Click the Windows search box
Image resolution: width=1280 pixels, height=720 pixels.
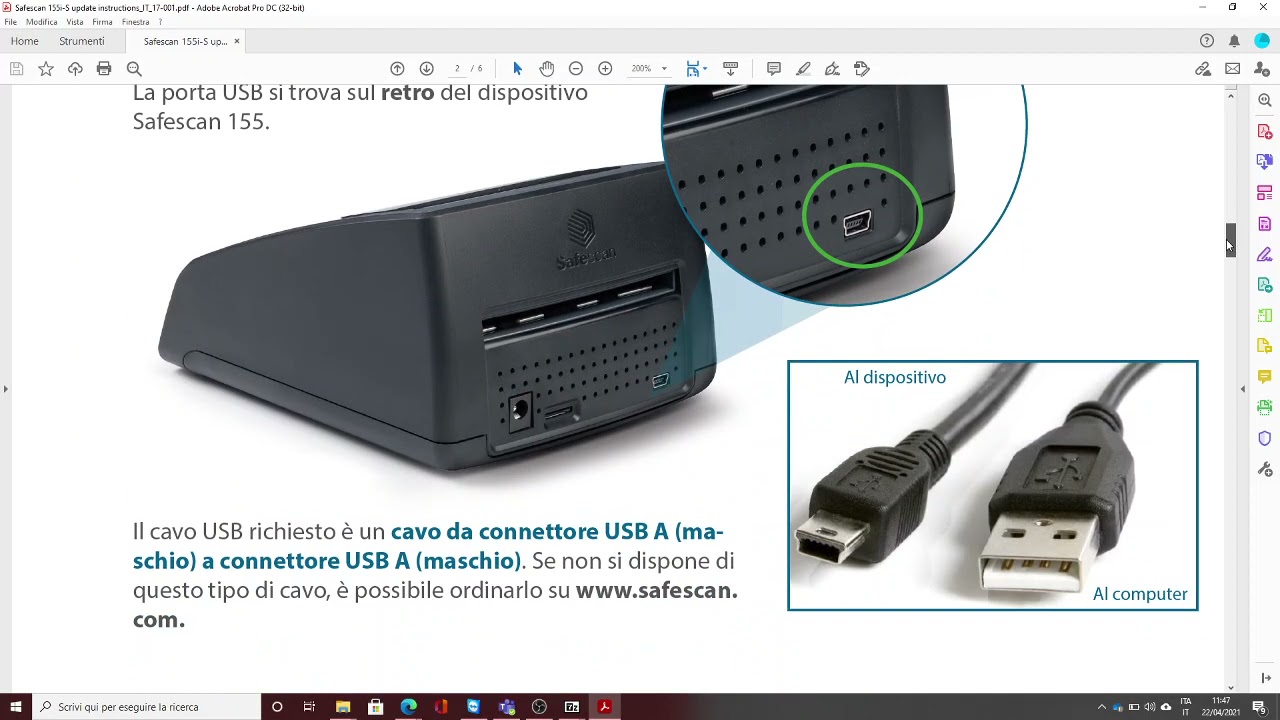146,707
